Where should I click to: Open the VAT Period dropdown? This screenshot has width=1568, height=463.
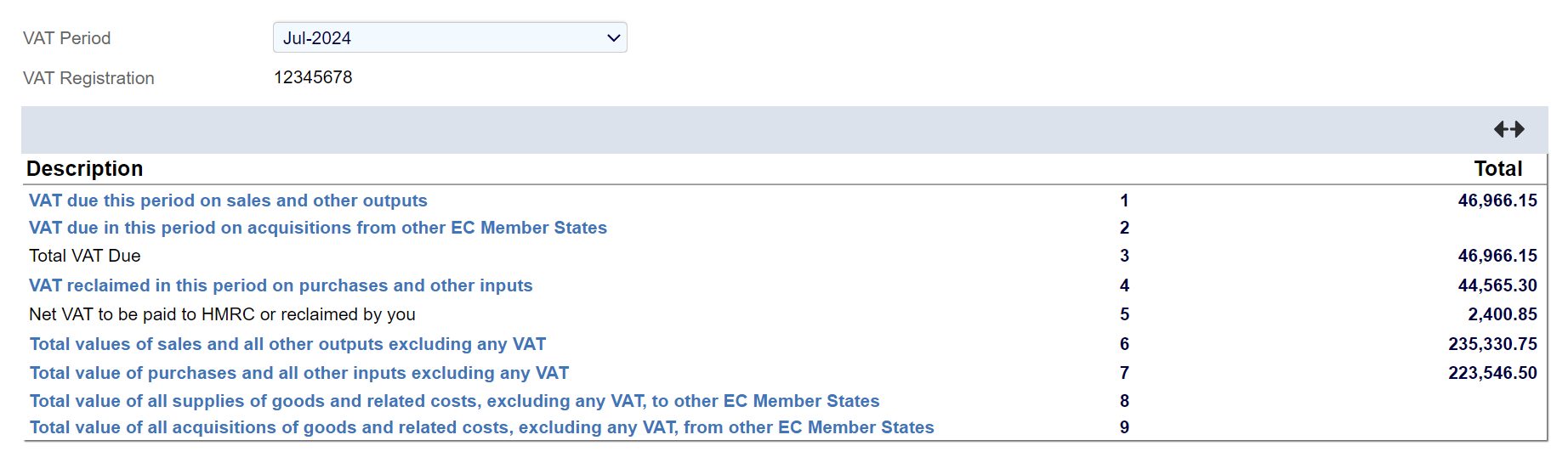click(x=450, y=38)
